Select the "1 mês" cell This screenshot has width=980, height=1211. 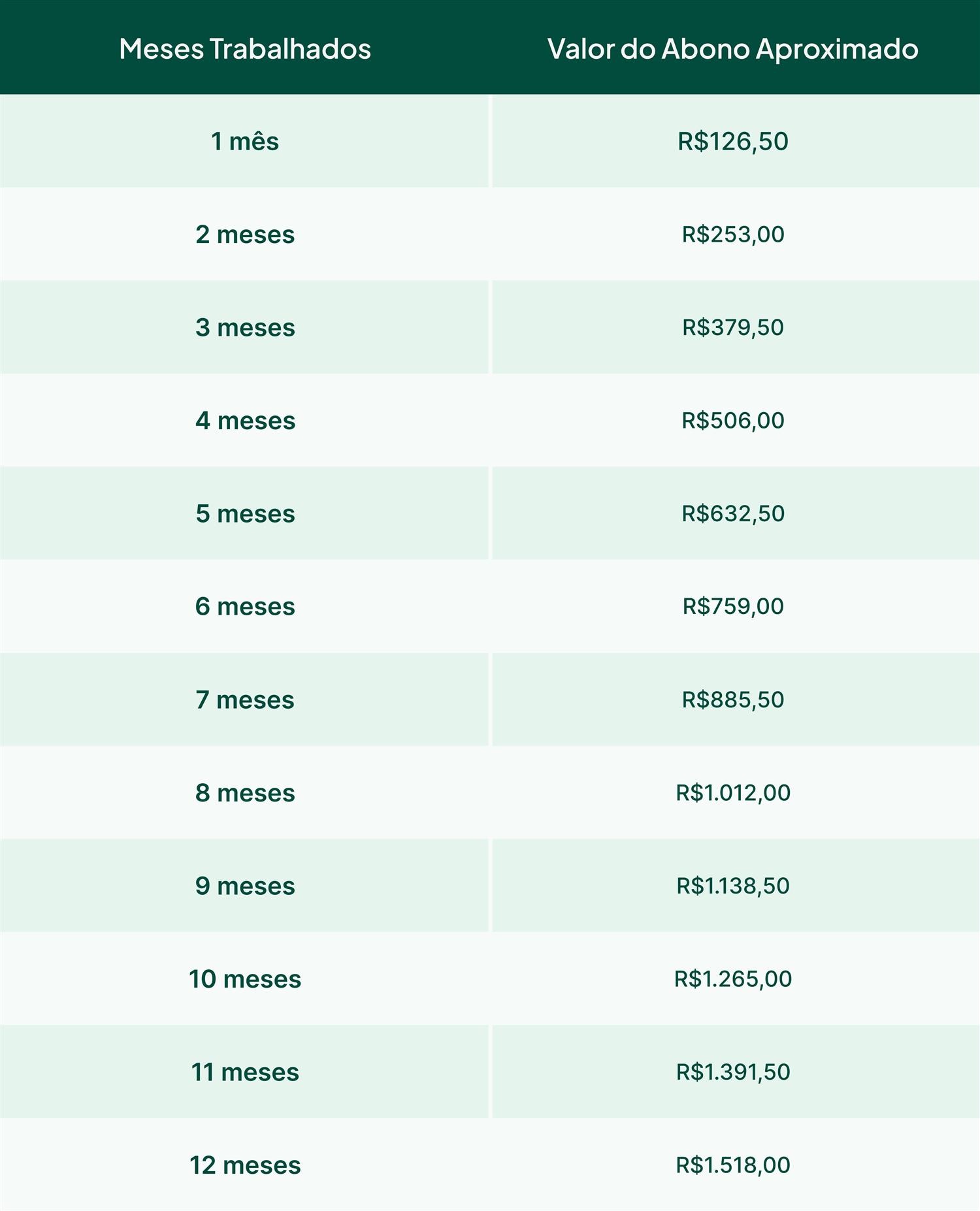[x=245, y=141]
